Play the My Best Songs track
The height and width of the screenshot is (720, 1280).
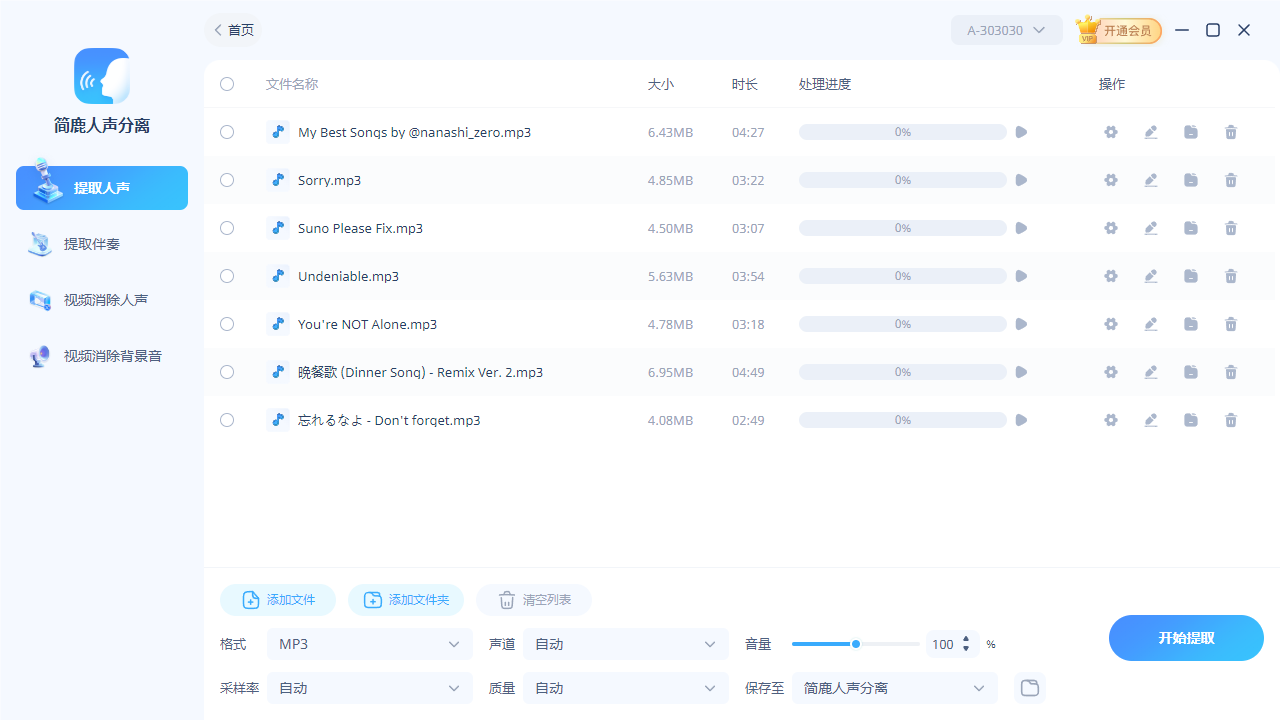click(1021, 132)
